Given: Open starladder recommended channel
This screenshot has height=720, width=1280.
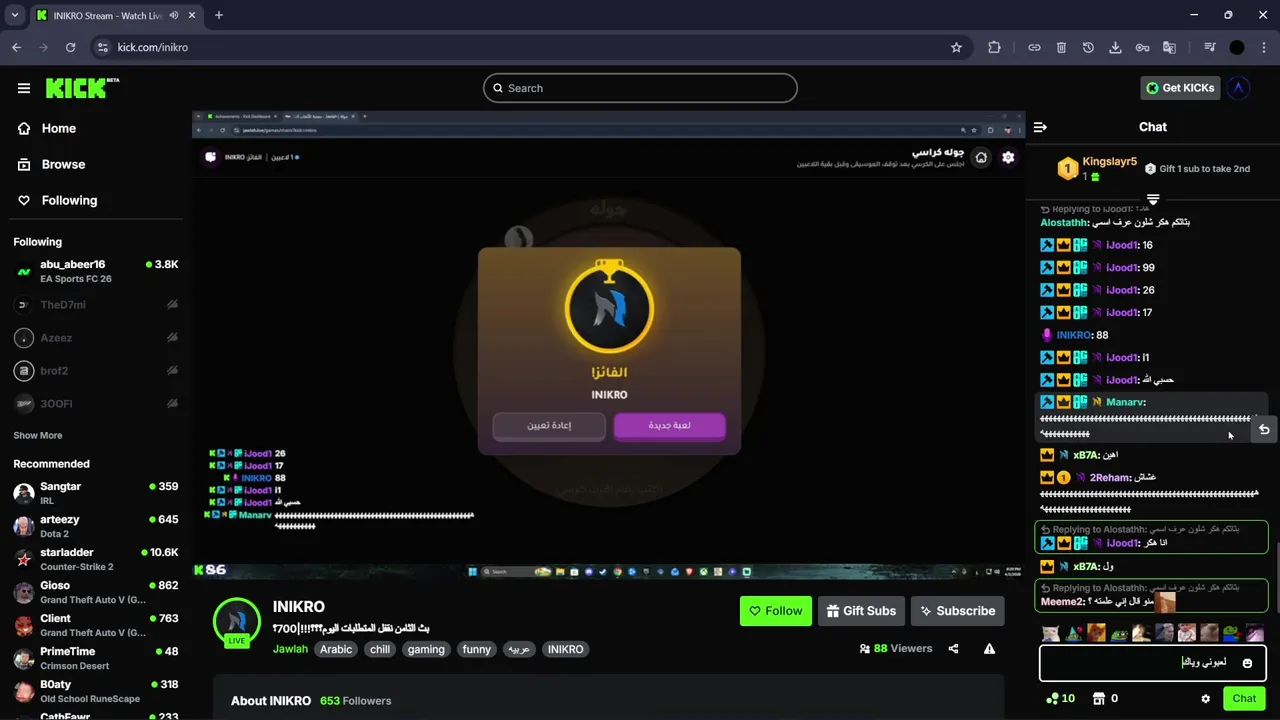Looking at the screenshot, I should pyautogui.click(x=95, y=559).
